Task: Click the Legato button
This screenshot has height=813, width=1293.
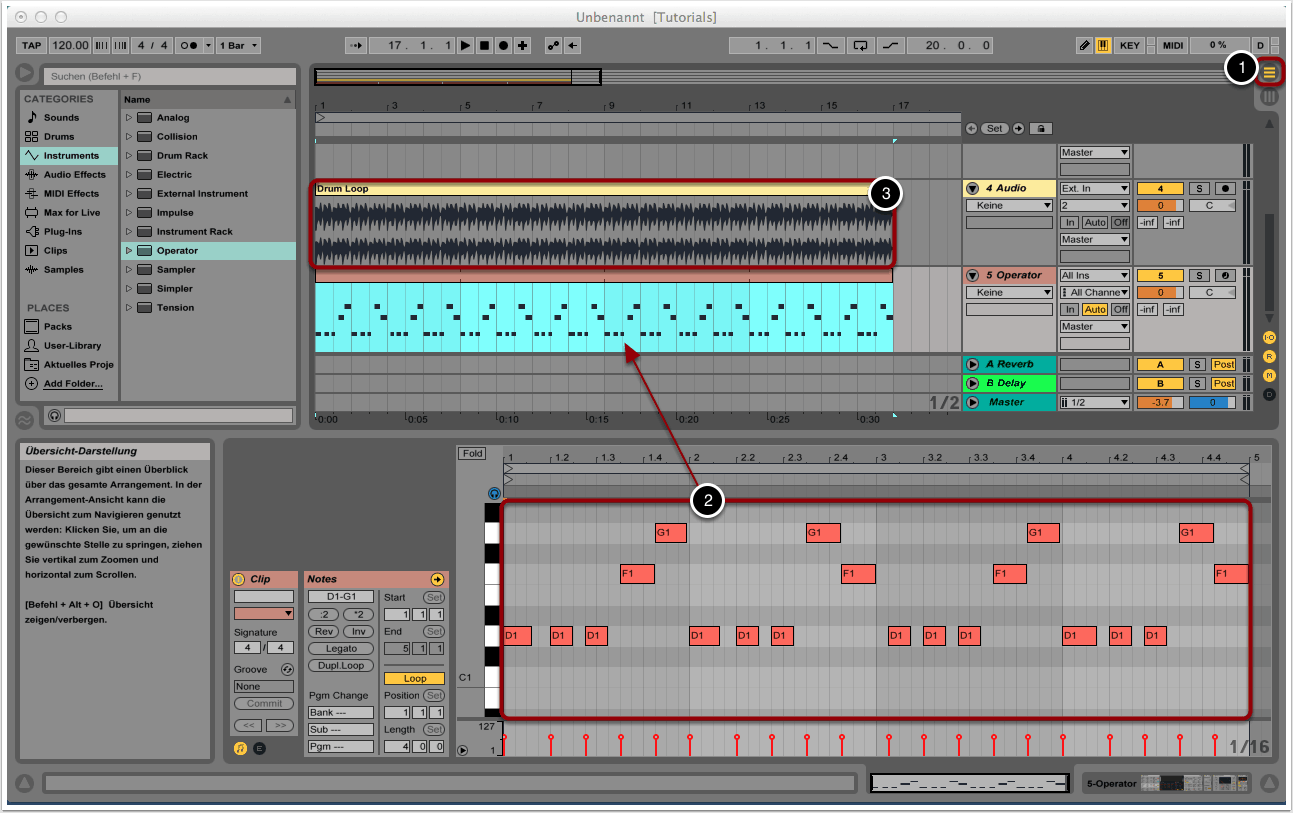Action: 341,649
